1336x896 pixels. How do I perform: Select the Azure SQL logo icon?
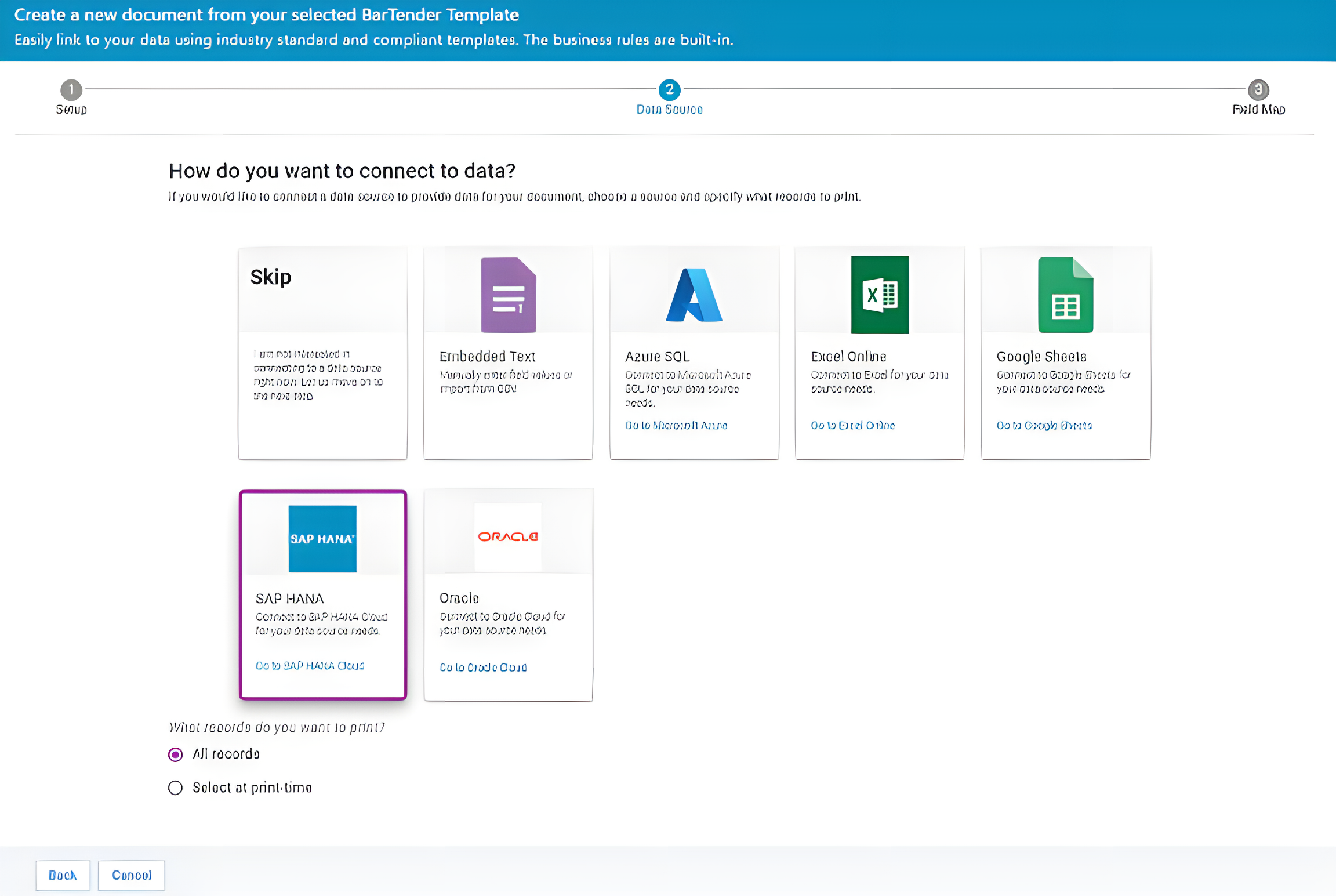[694, 295]
